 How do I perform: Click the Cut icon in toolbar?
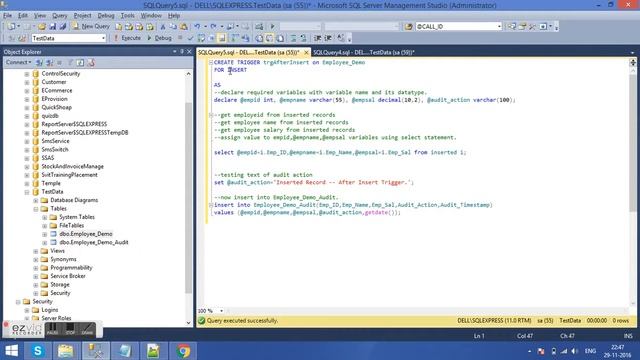[162, 27]
